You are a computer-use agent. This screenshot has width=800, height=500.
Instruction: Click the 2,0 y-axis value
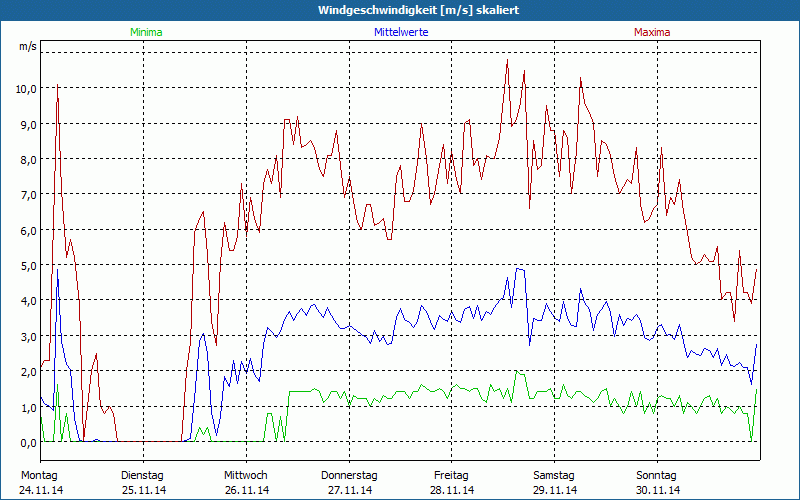(29, 372)
